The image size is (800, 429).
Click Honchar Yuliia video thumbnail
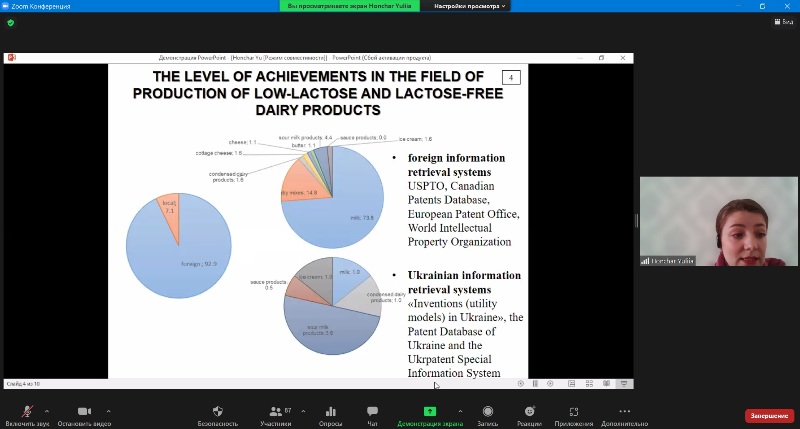[718, 221]
